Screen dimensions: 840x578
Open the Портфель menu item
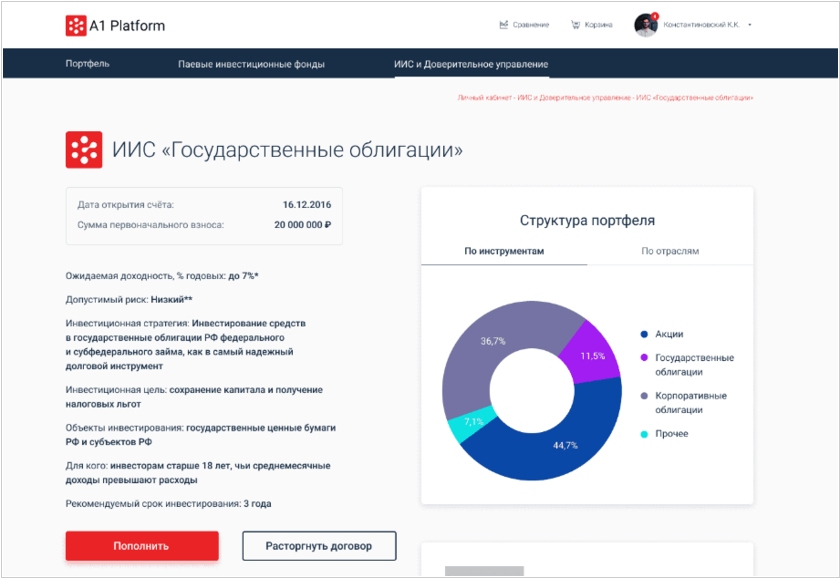click(87, 64)
